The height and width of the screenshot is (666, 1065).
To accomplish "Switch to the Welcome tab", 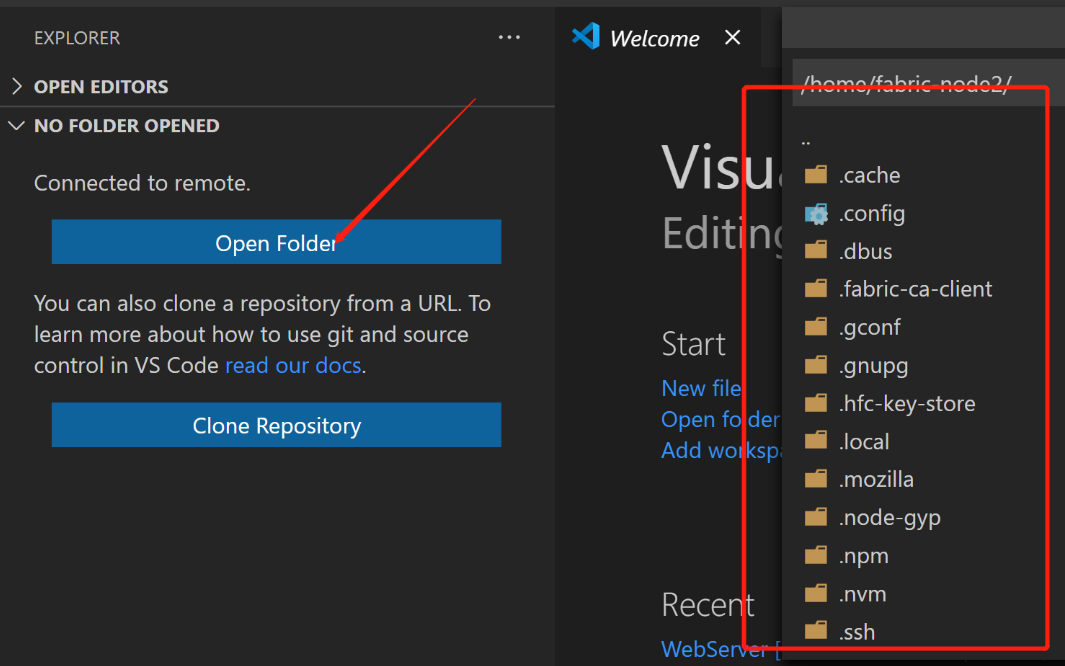I will pyautogui.click(x=654, y=39).
